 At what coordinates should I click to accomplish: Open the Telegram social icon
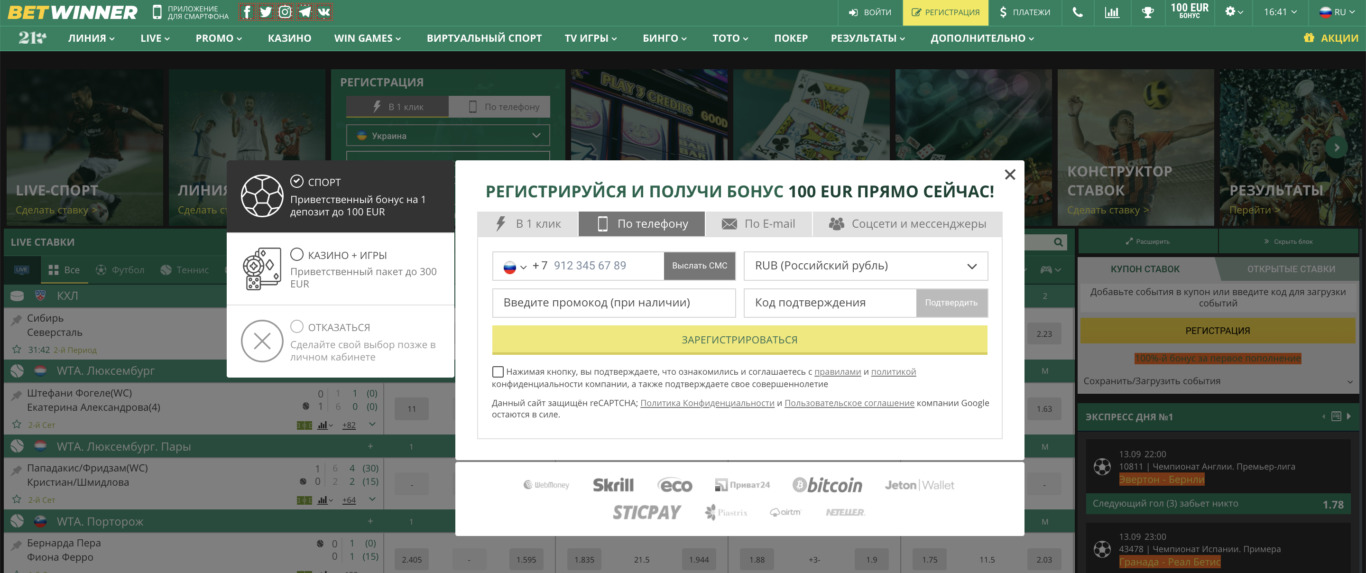[x=305, y=12]
